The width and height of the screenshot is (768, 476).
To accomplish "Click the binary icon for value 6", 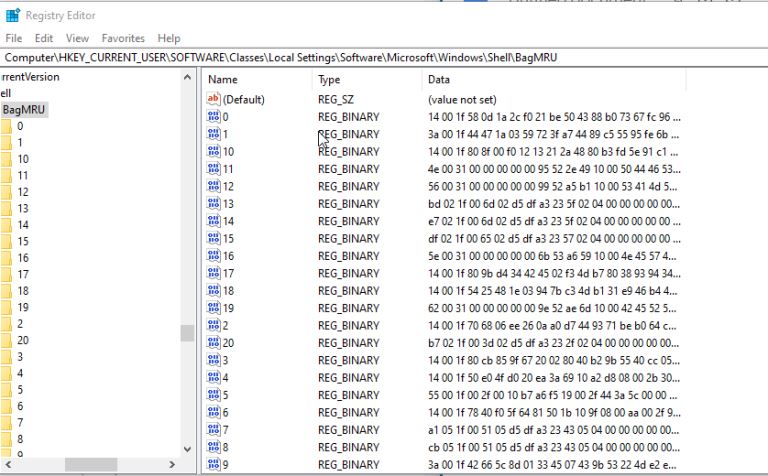I will [x=214, y=412].
